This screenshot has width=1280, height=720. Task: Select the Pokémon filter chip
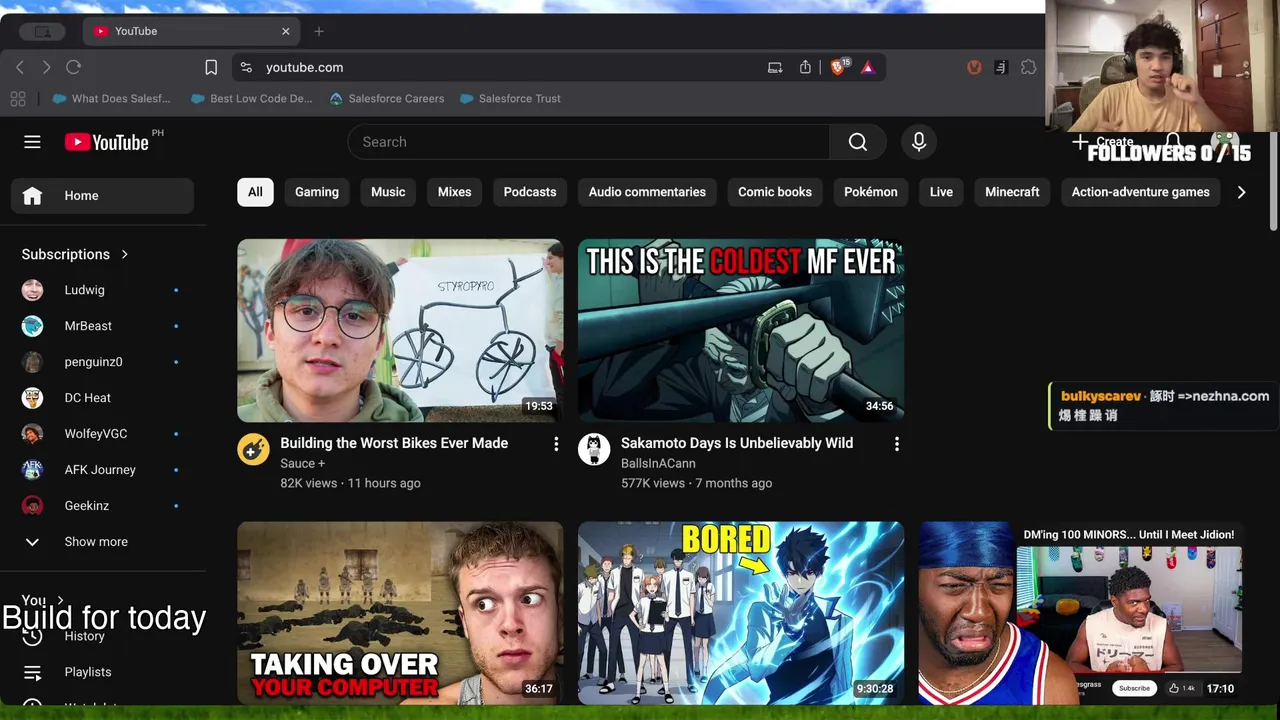871,192
